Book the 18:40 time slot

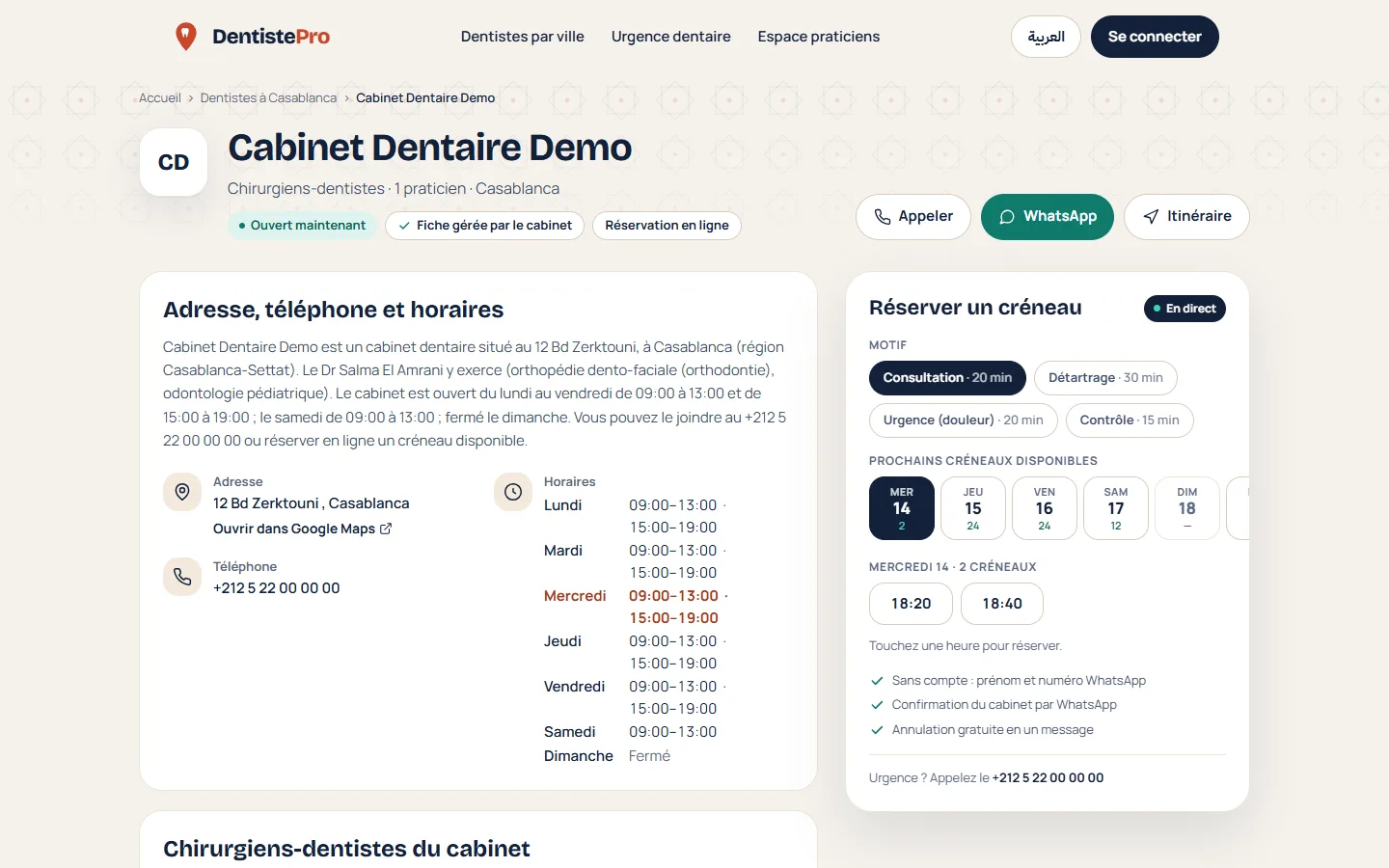coord(1002,604)
